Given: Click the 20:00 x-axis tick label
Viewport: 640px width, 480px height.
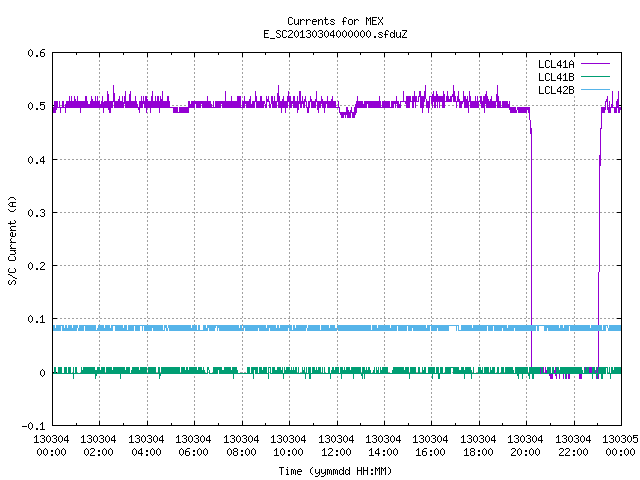Looking at the screenshot, I should click(x=525, y=446).
